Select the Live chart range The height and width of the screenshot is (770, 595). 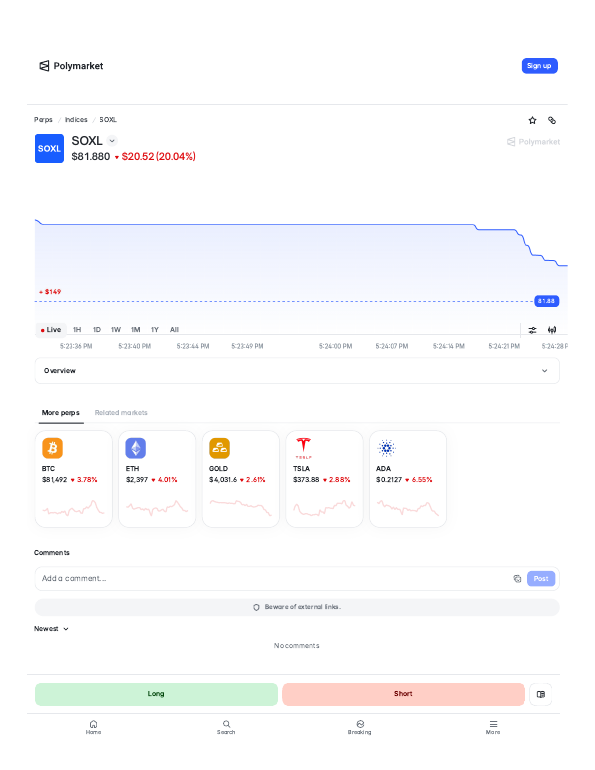51,330
